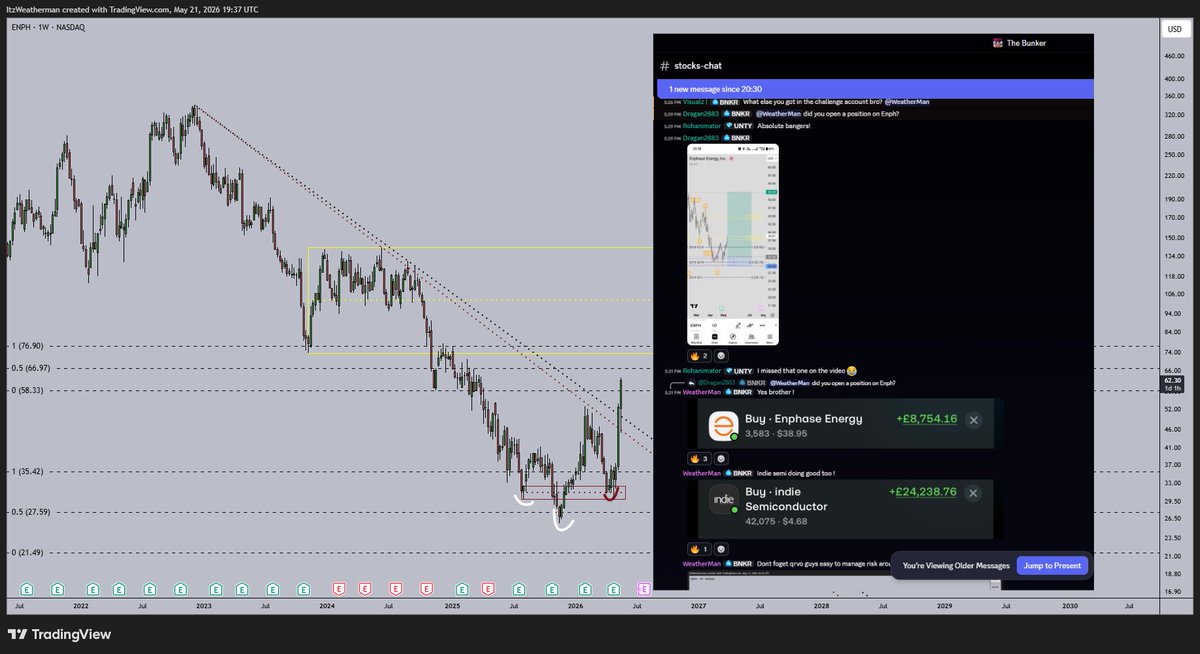Click WeatherMan username beside 'Indie semi doing good'
Viewport: 1200px width, 654px height.
[x=702, y=472]
